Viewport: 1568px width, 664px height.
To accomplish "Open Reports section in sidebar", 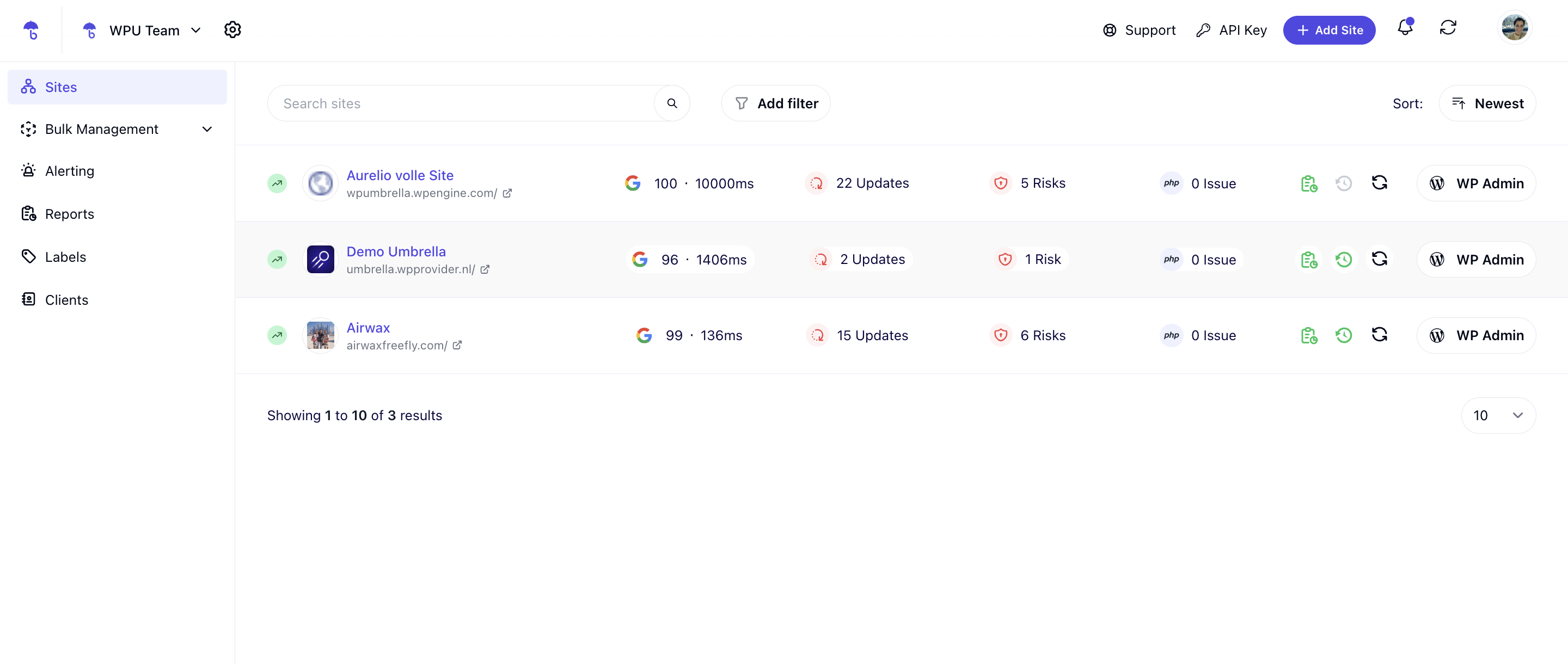I will pos(69,214).
